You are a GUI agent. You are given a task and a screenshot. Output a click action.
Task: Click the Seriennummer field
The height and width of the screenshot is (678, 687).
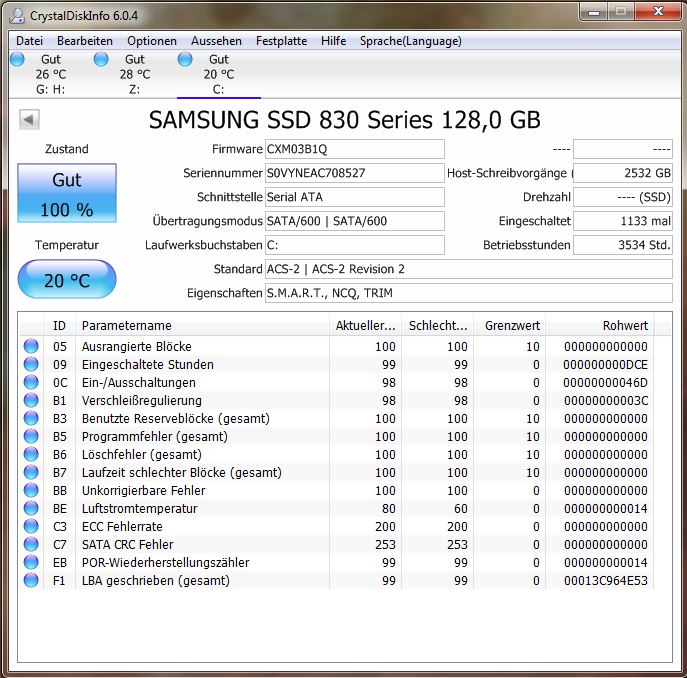tap(355, 173)
